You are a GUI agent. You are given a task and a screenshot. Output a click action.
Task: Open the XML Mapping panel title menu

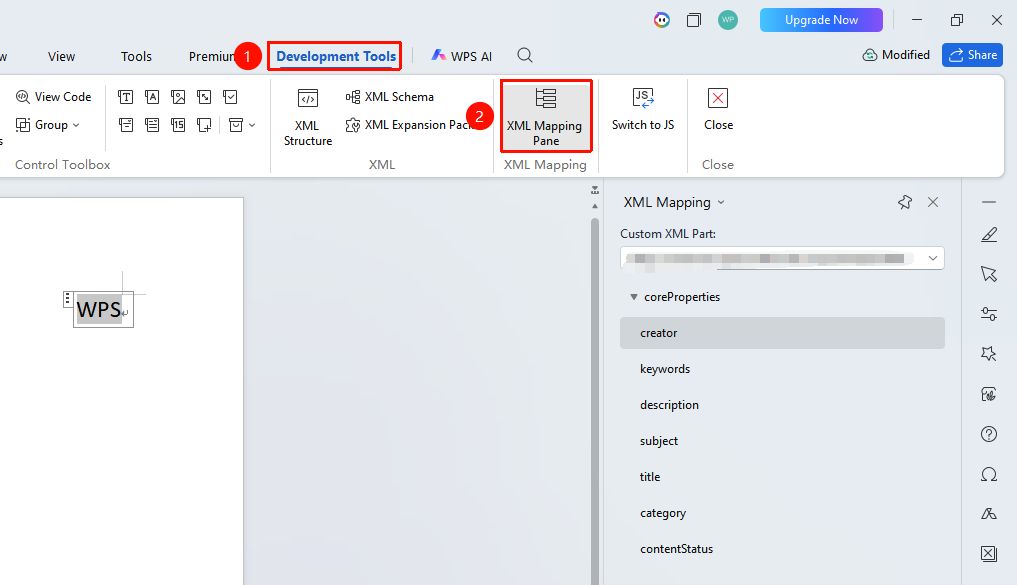pyautogui.click(x=674, y=202)
